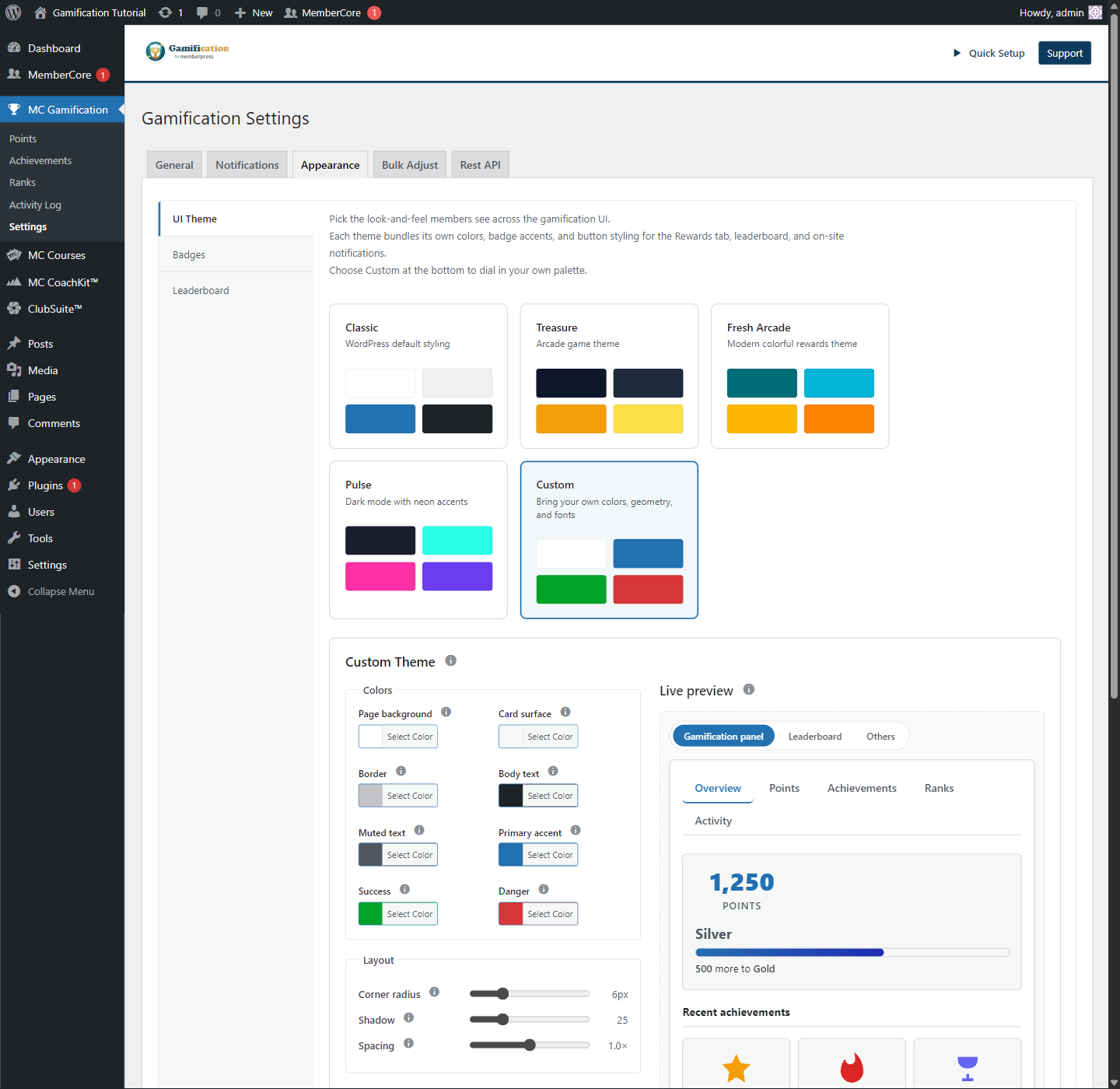Click info icon beside Corner radius
The height and width of the screenshot is (1089, 1120).
(434, 992)
